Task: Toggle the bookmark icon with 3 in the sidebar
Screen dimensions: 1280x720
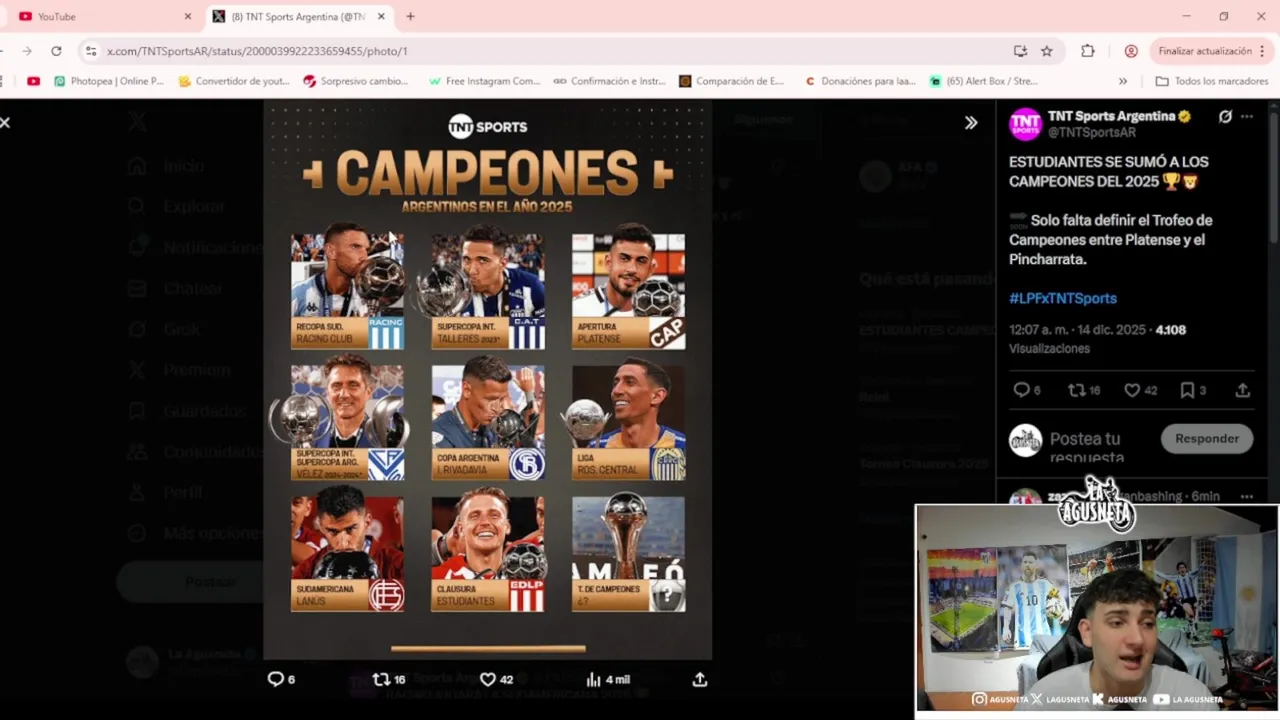Action: point(1187,390)
